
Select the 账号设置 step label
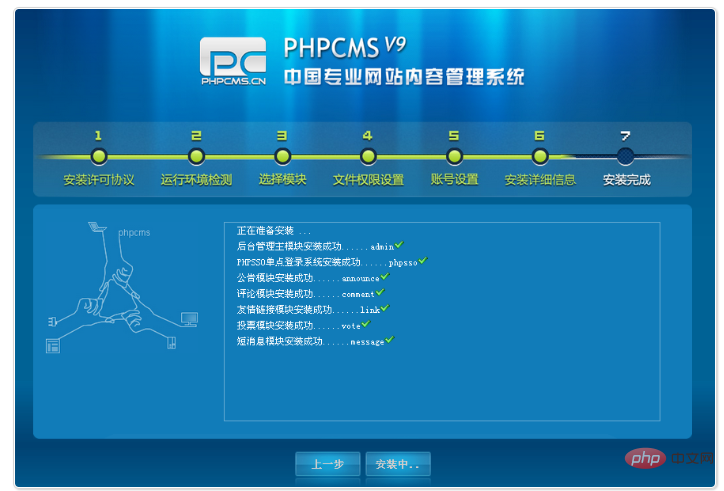[x=454, y=179]
